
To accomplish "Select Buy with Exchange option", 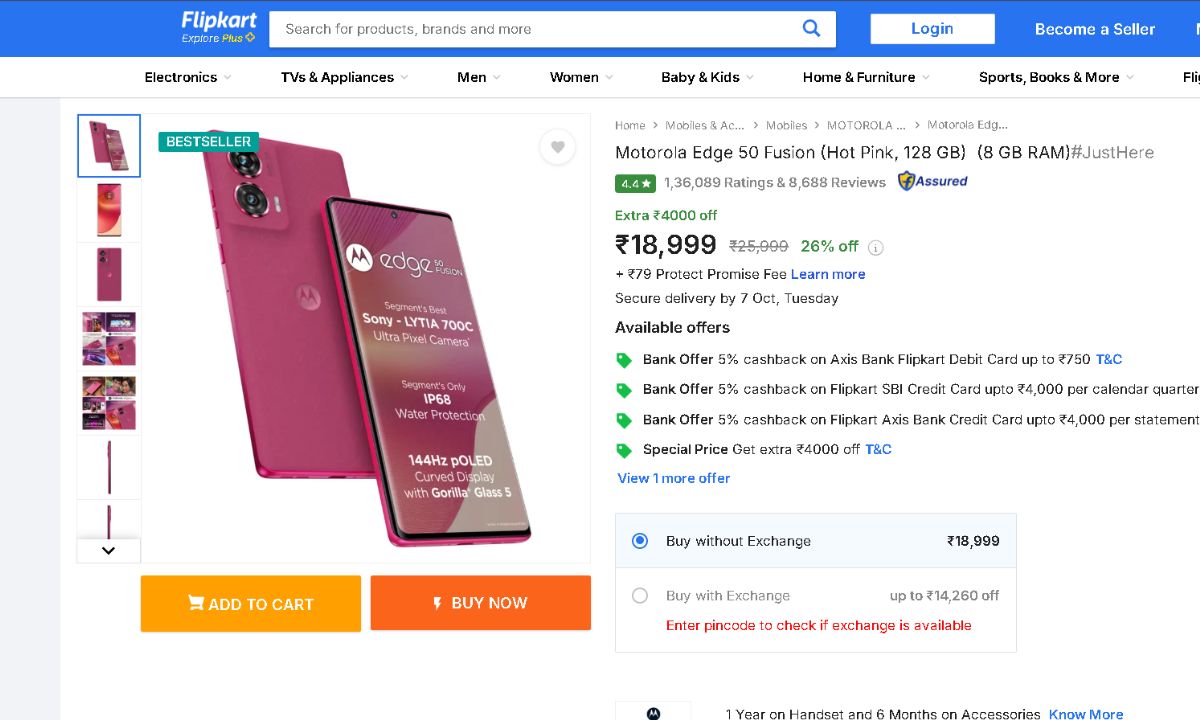I will click(x=640, y=596).
